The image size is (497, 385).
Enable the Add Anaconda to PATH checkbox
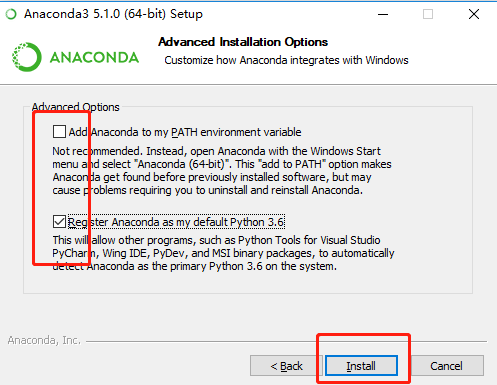[59, 131]
